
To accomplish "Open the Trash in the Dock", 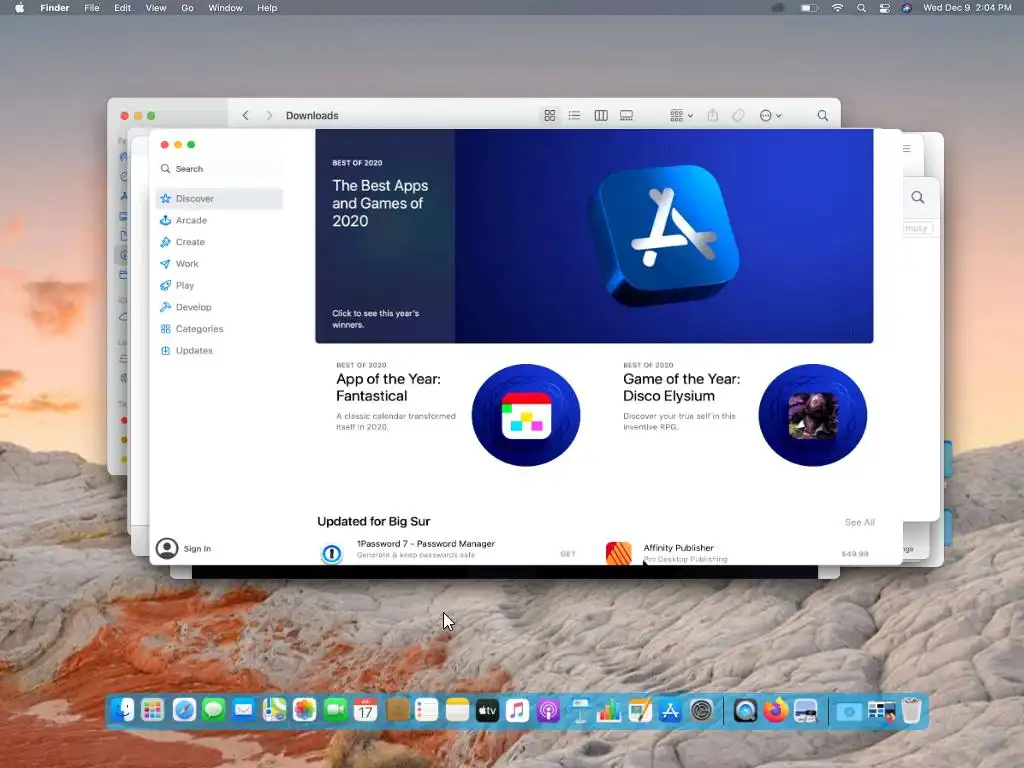I will 911,711.
